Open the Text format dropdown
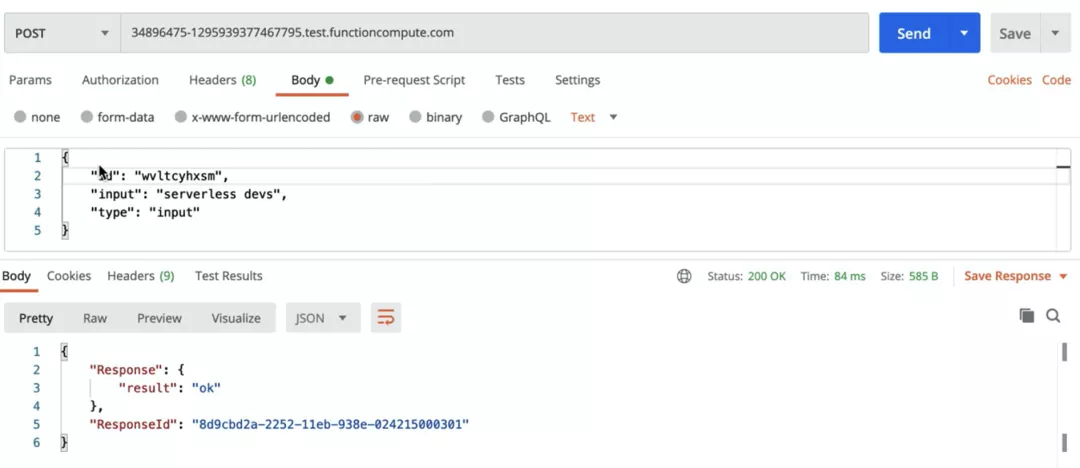The image size is (1080, 468). [x=594, y=117]
